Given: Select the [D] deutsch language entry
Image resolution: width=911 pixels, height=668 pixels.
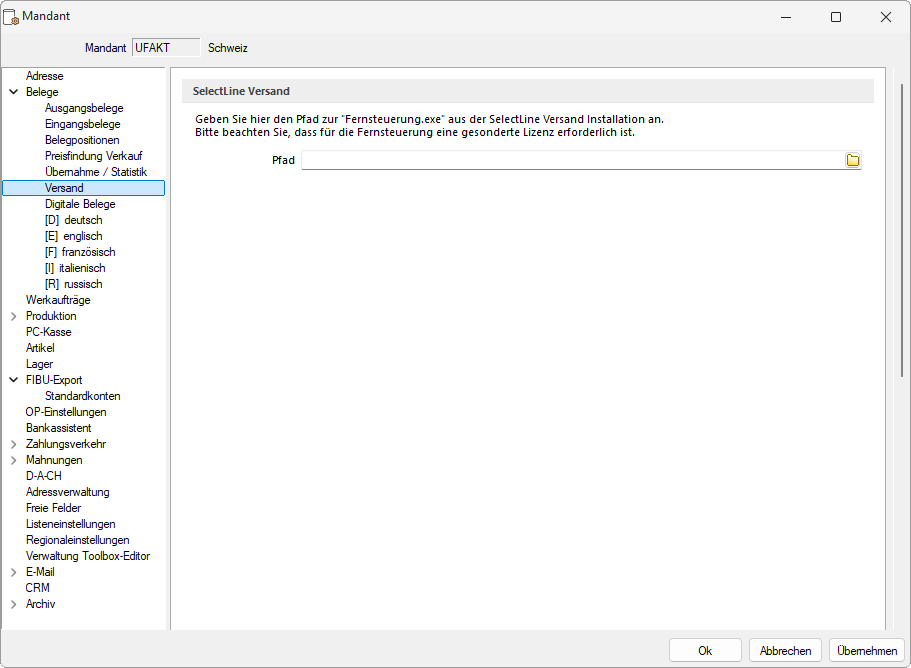Looking at the screenshot, I should pos(74,220).
